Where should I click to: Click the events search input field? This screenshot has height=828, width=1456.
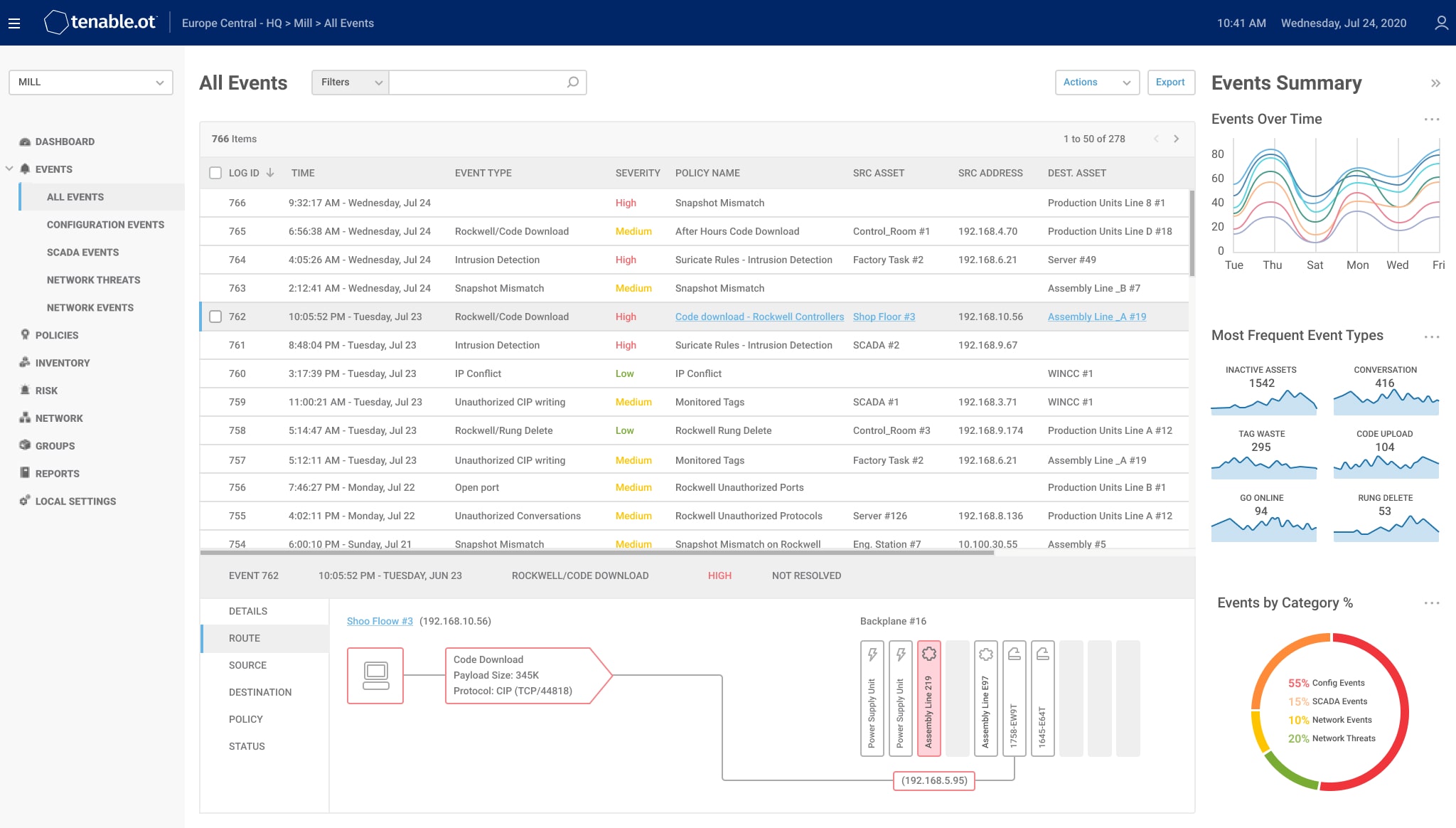[x=478, y=83]
